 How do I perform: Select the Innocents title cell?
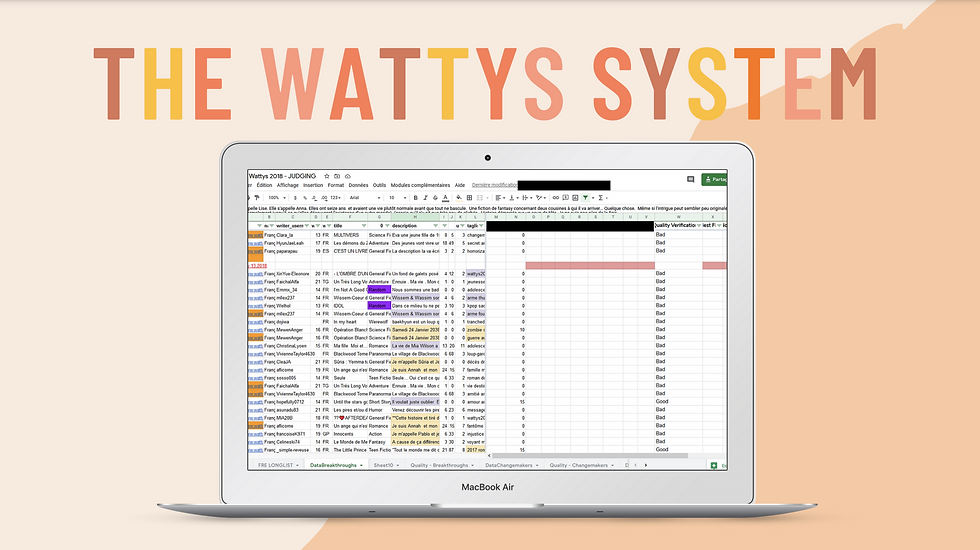(349, 434)
